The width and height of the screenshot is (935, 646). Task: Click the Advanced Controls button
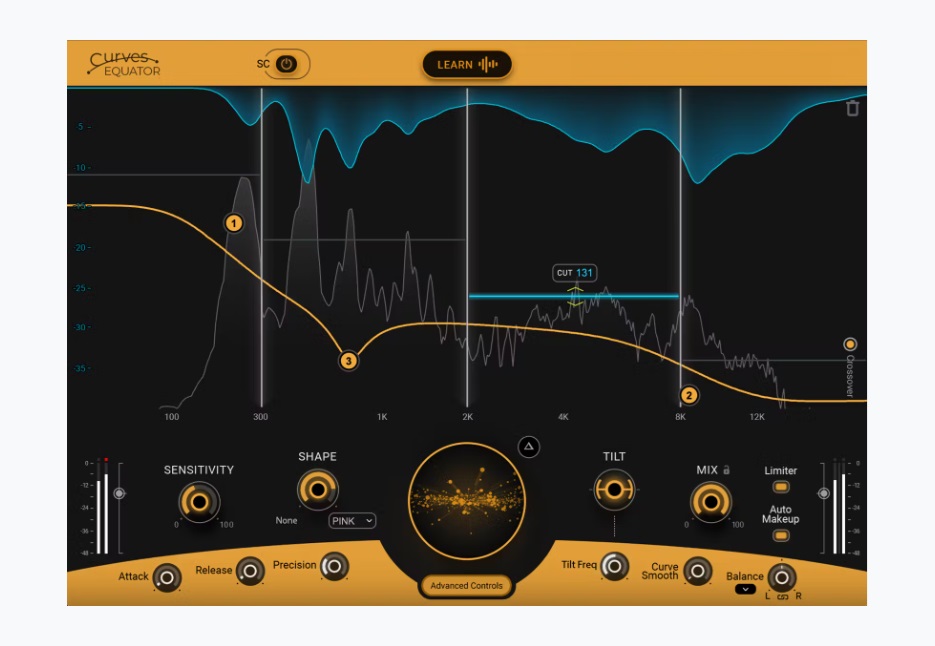tap(466, 586)
